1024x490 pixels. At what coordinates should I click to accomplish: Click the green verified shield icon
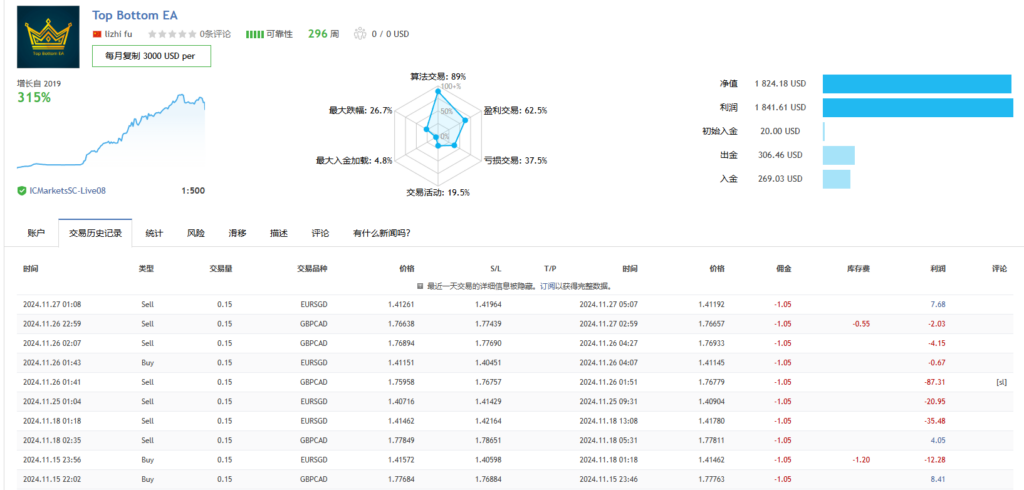point(22,191)
